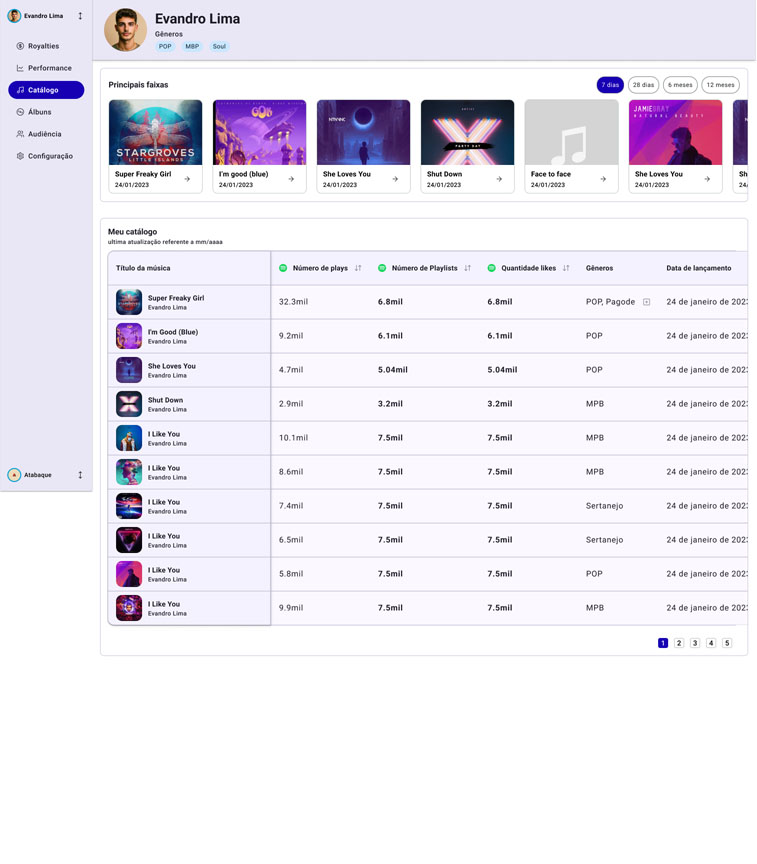Click the 10.1mil plays value
This screenshot has height=864, width=757.
293,438
